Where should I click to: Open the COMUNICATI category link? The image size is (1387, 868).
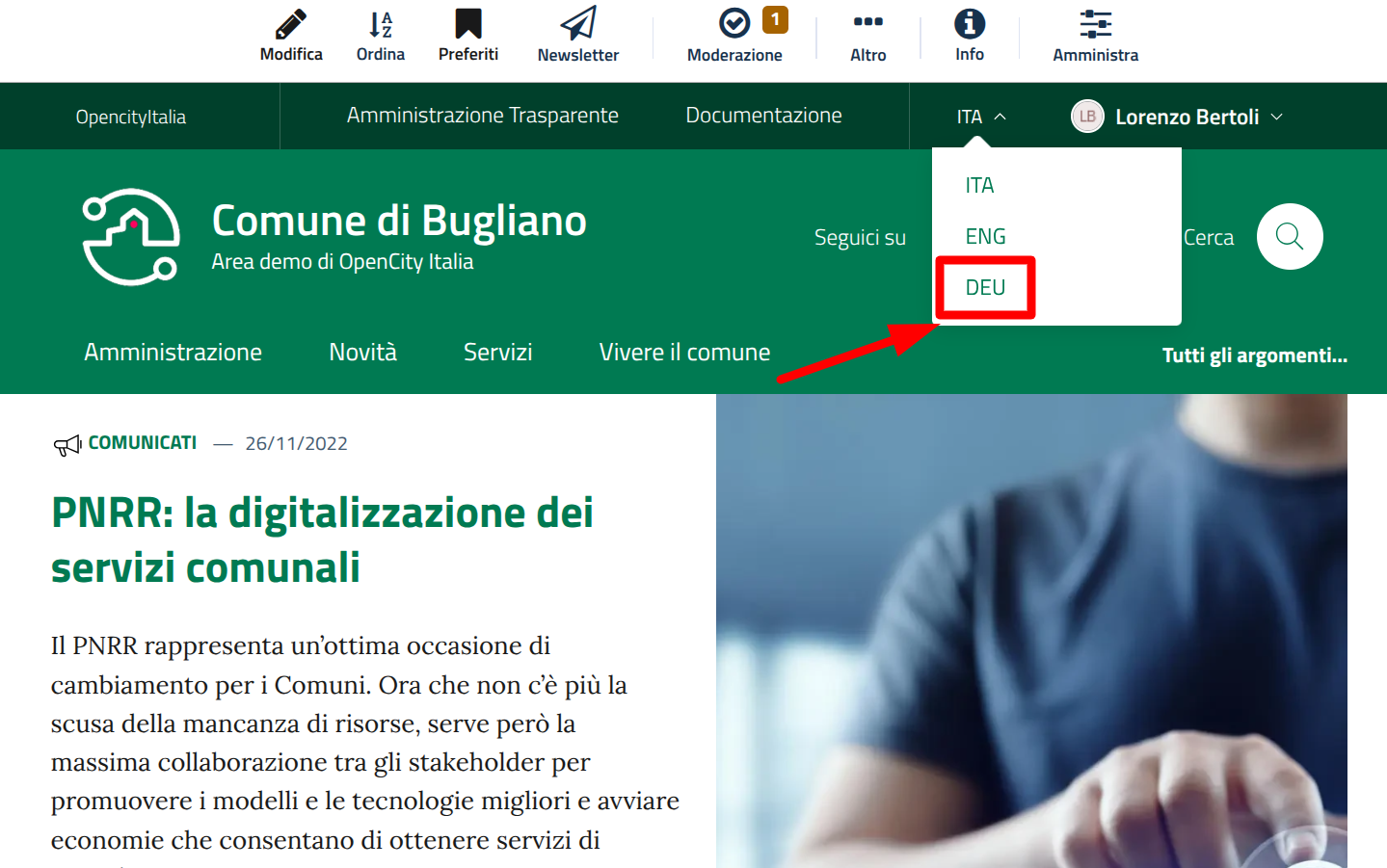[x=143, y=443]
